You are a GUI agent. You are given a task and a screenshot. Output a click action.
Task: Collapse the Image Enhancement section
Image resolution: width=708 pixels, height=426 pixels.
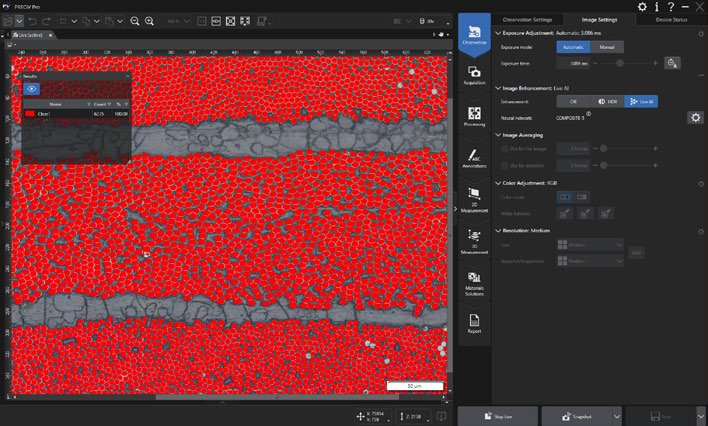(499, 89)
